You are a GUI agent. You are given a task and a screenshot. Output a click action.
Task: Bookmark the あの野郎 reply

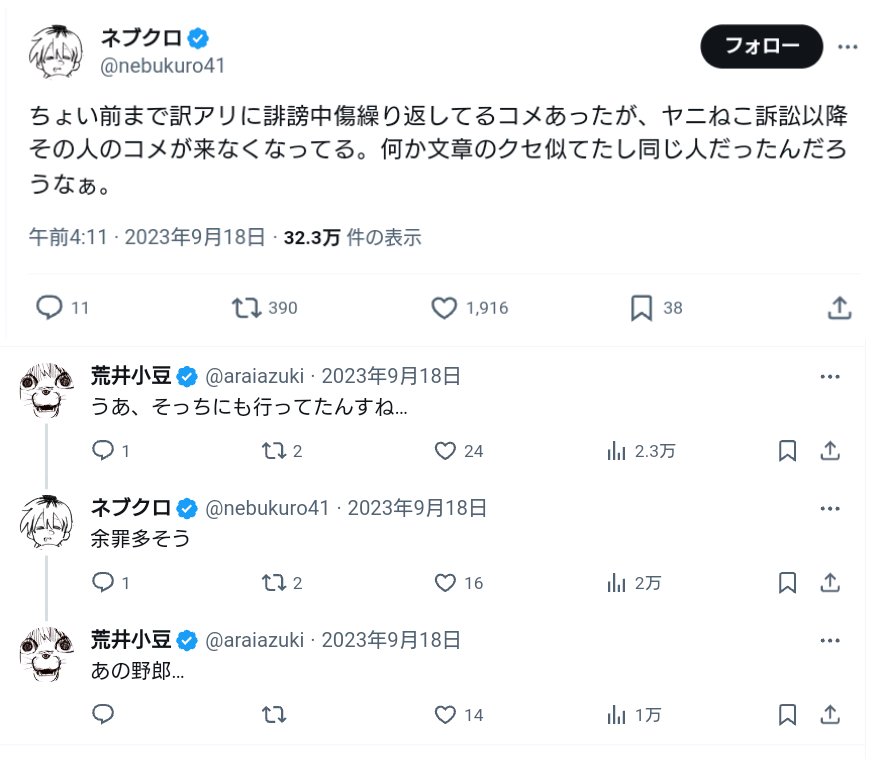[x=788, y=714]
